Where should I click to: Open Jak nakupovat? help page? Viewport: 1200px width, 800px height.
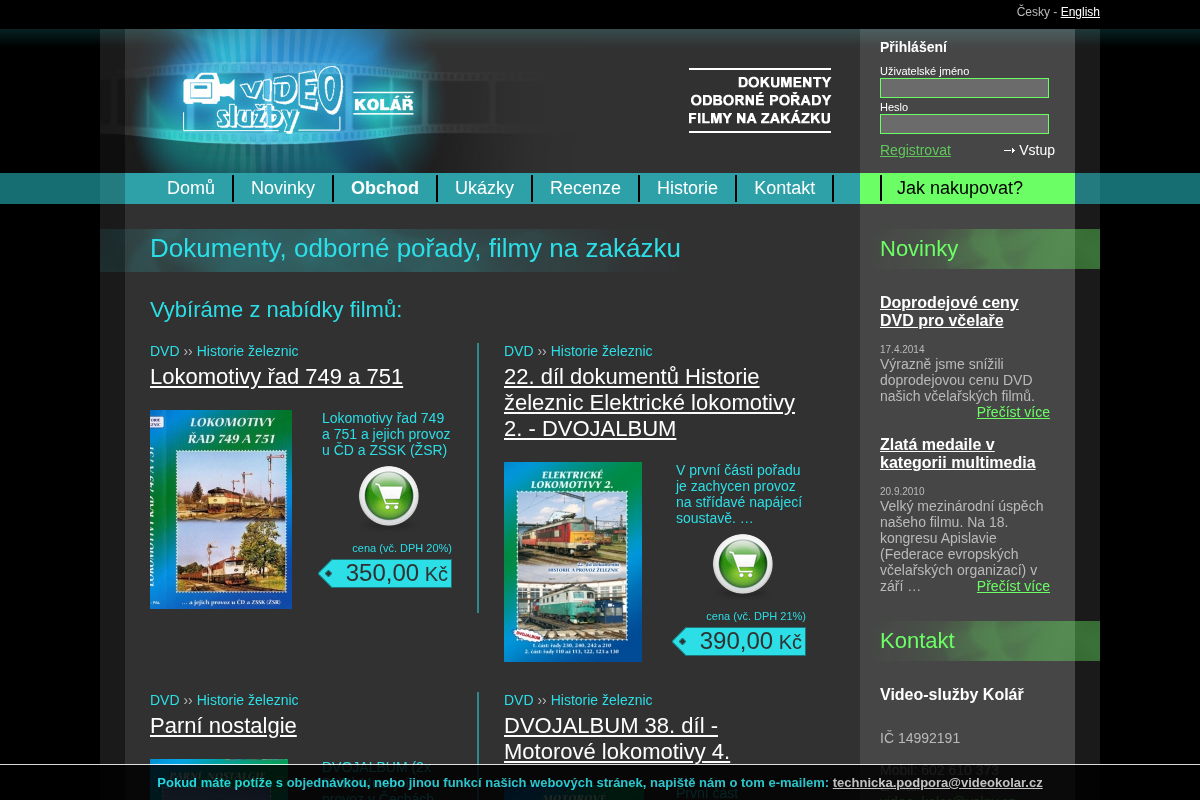960,188
